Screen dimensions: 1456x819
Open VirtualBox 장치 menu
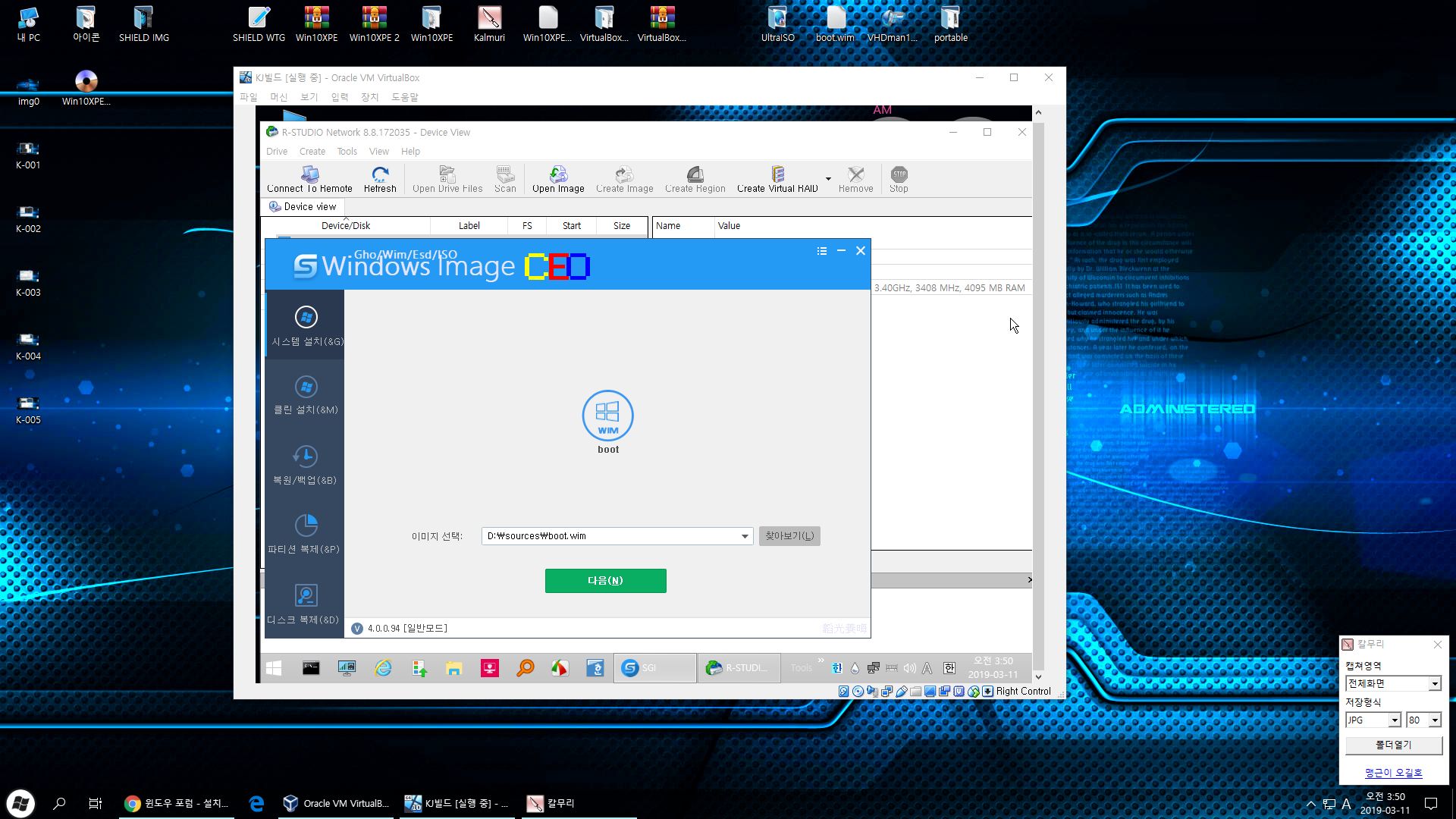click(x=369, y=97)
